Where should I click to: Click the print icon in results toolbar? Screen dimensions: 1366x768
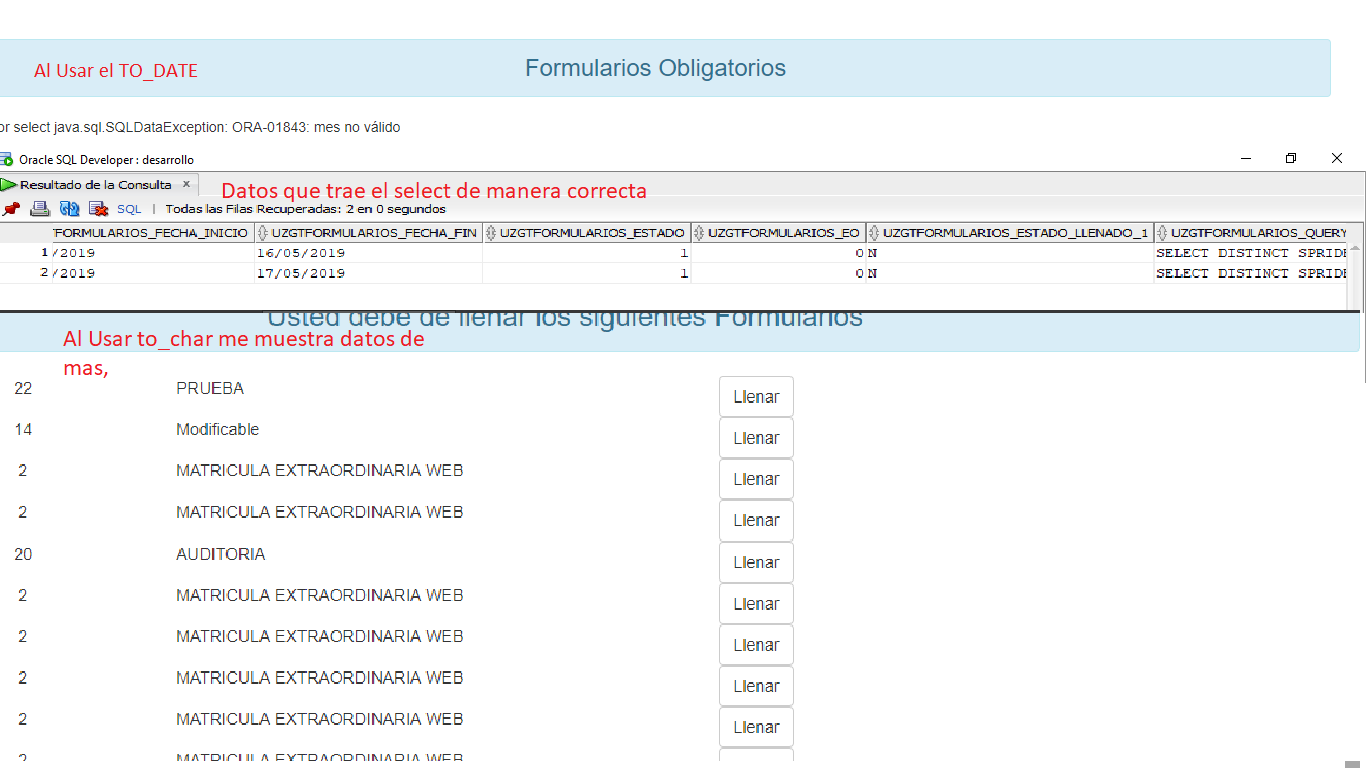[40, 209]
